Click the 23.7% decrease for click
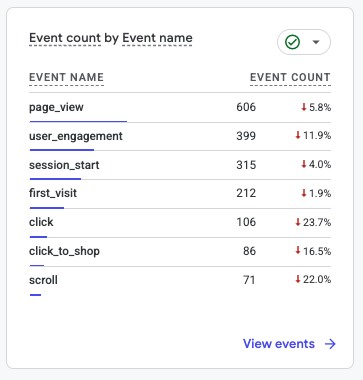The width and height of the screenshot is (363, 380). coord(313,222)
